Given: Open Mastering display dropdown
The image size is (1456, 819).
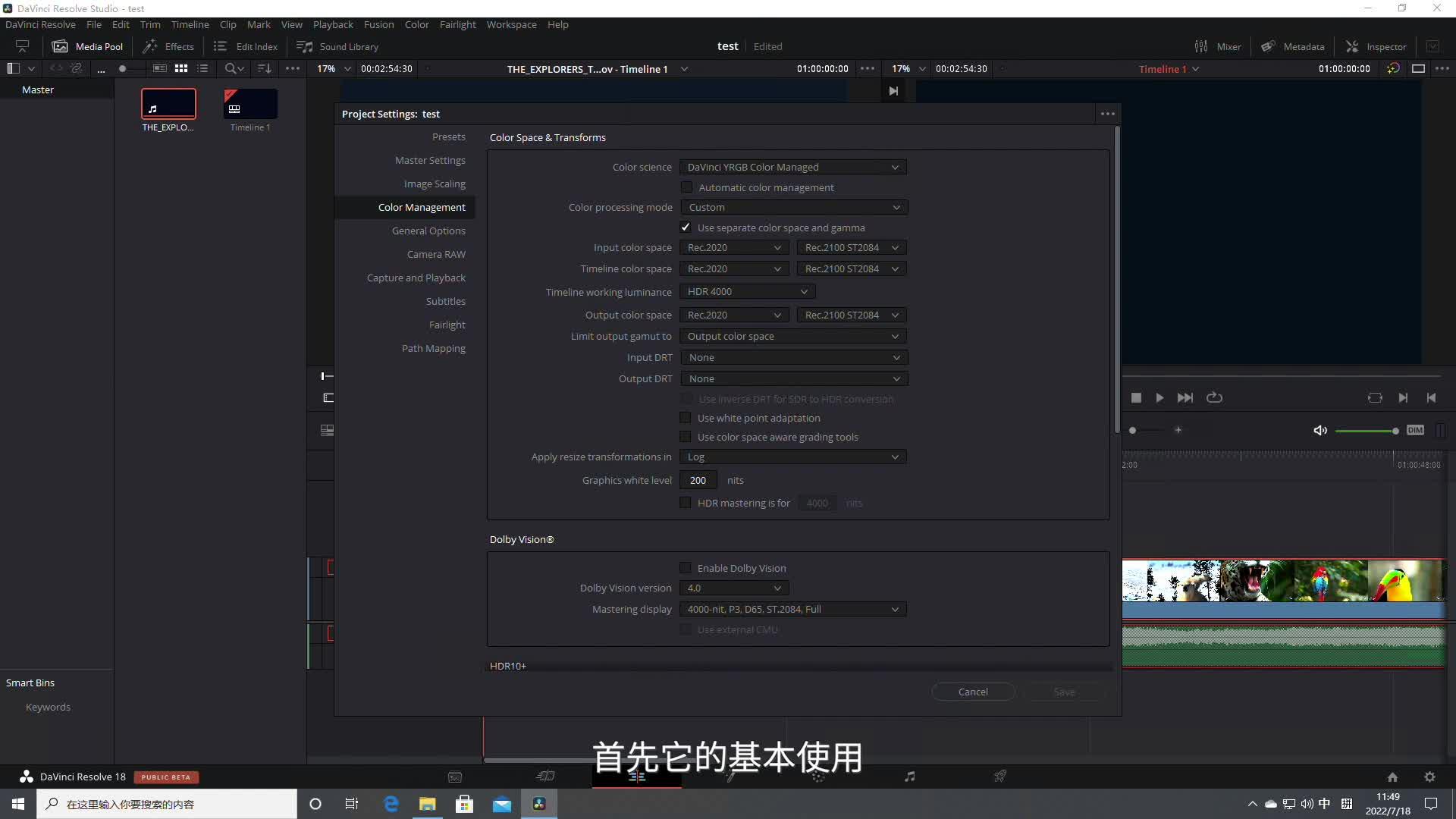Looking at the screenshot, I should (x=793, y=609).
